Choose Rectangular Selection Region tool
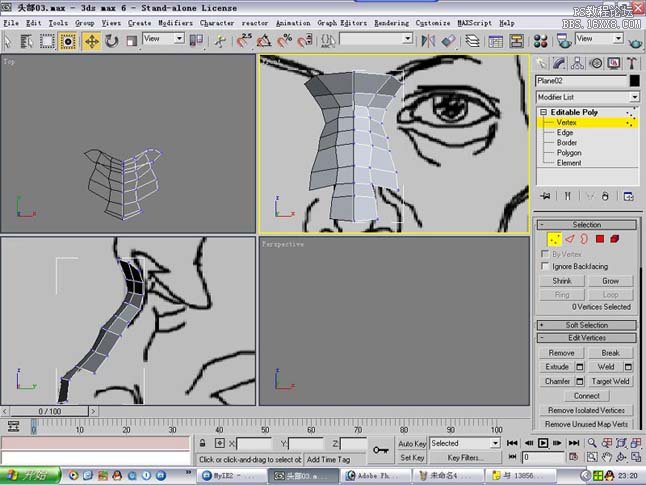The width and height of the screenshot is (646, 485). 47,41
